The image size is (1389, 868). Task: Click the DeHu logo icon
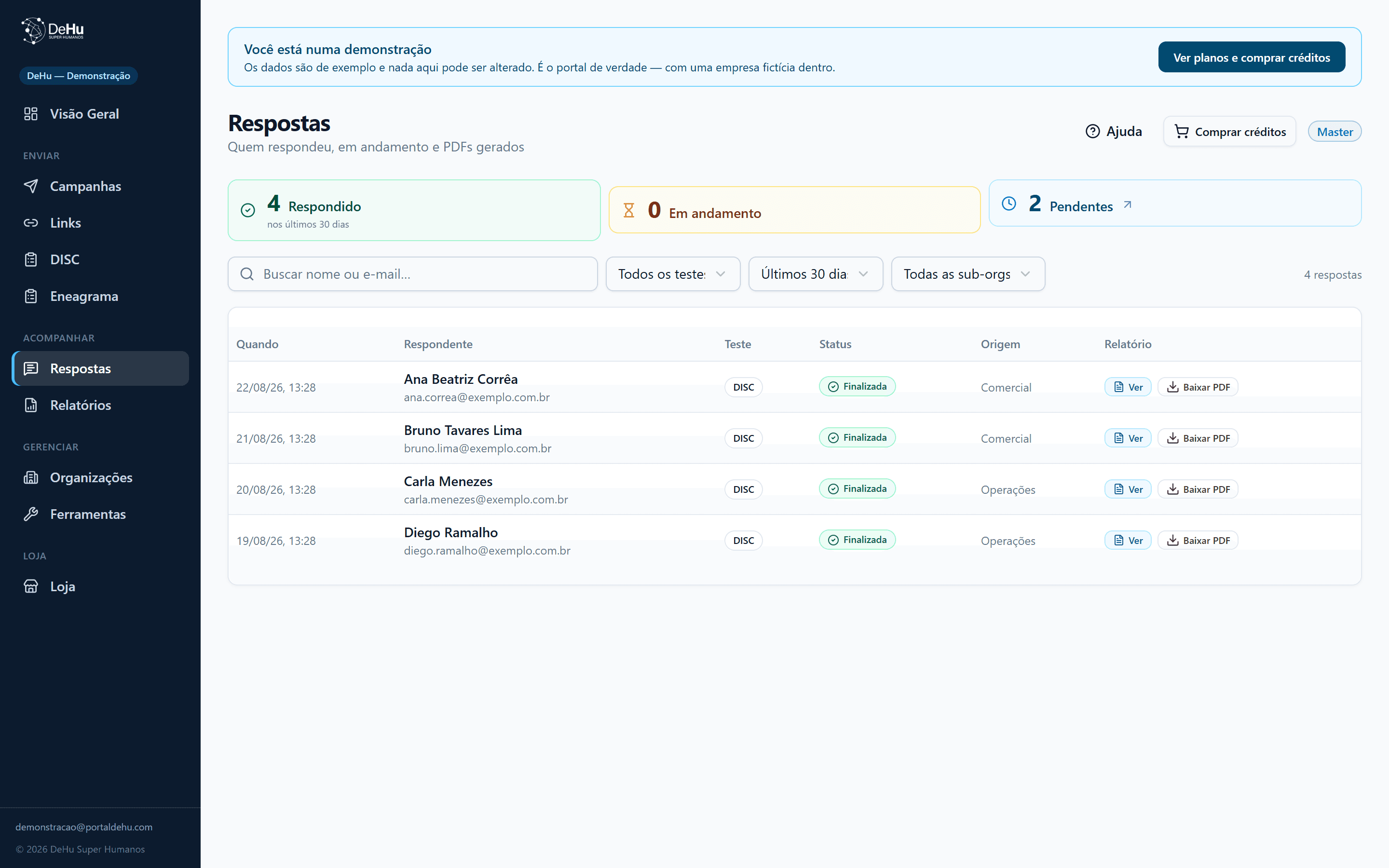33,30
